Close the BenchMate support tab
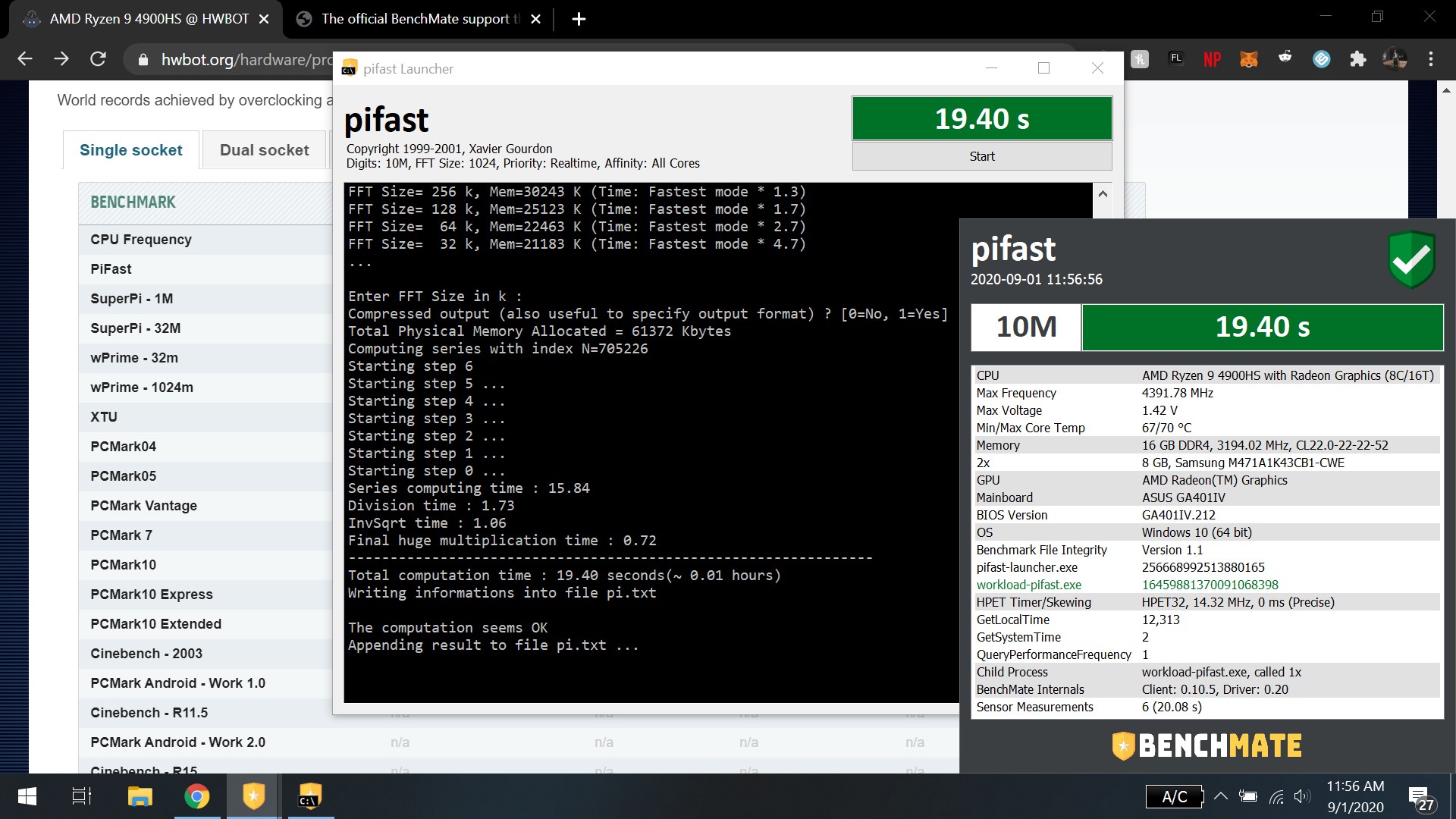Viewport: 1456px width, 819px height. pyautogui.click(x=535, y=19)
